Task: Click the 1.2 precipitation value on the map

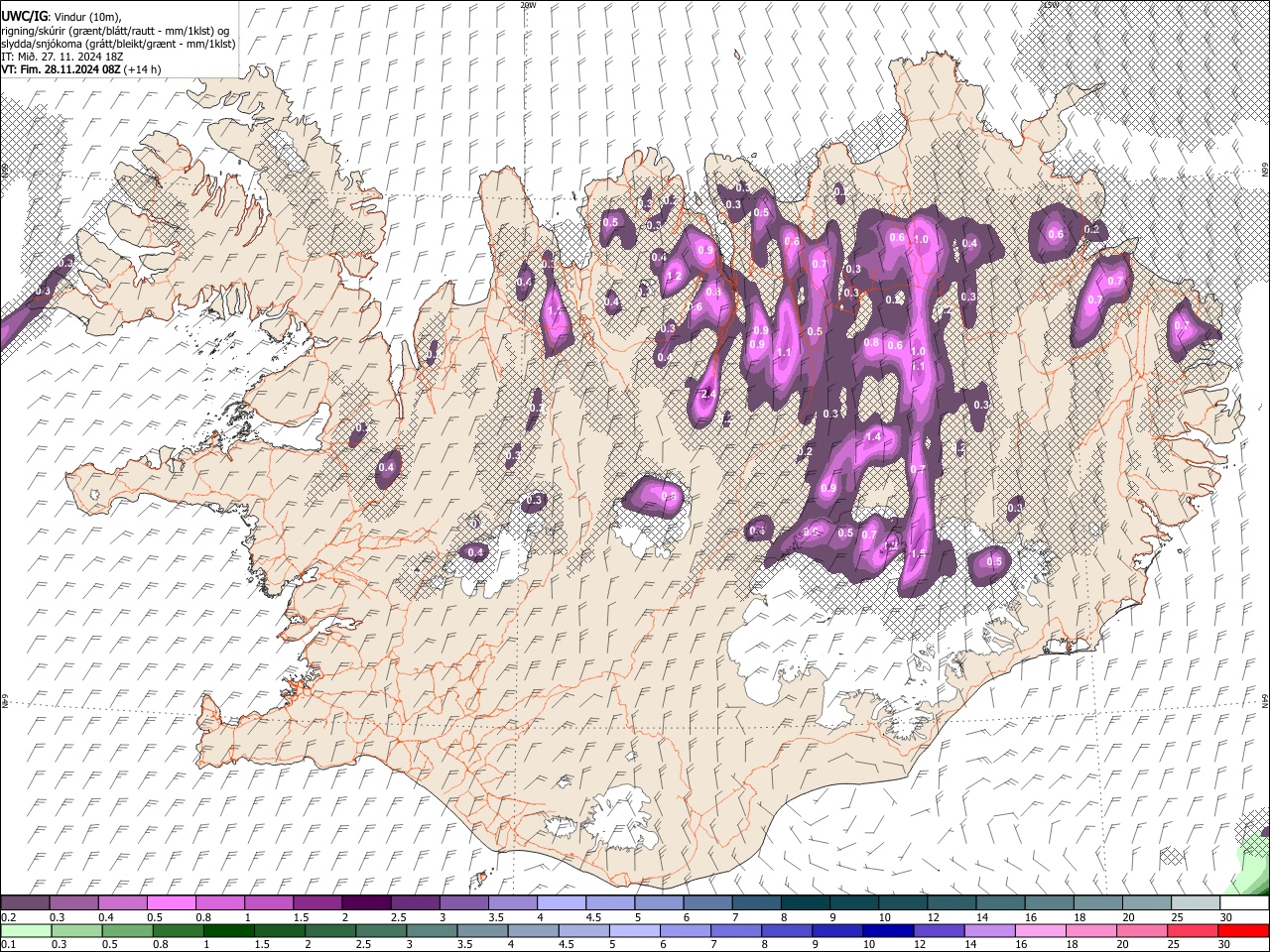Action: point(674,276)
